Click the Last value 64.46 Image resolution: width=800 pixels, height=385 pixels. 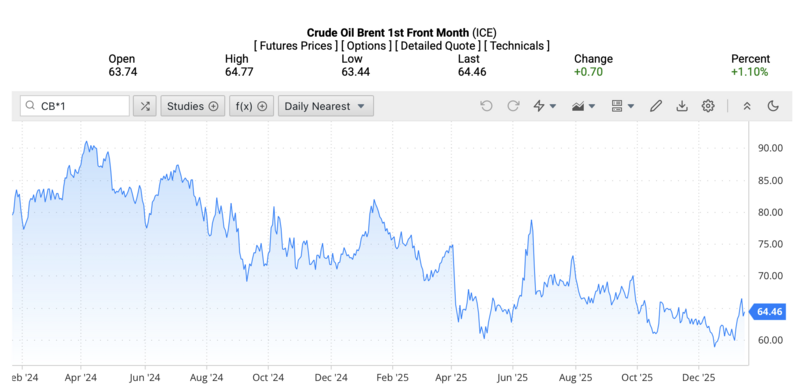tap(472, 72)
